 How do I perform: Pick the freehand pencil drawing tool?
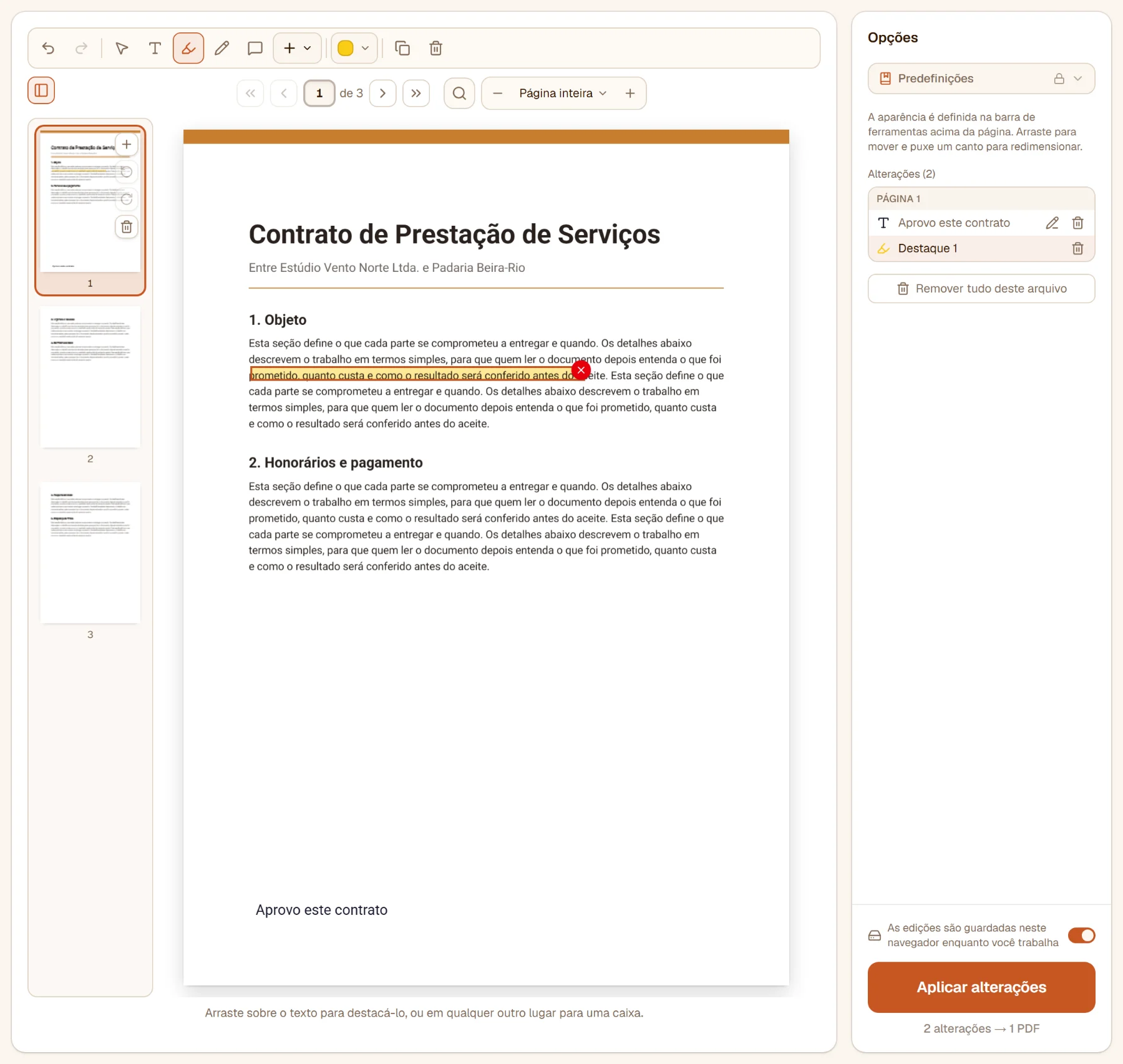click(221, 48)
